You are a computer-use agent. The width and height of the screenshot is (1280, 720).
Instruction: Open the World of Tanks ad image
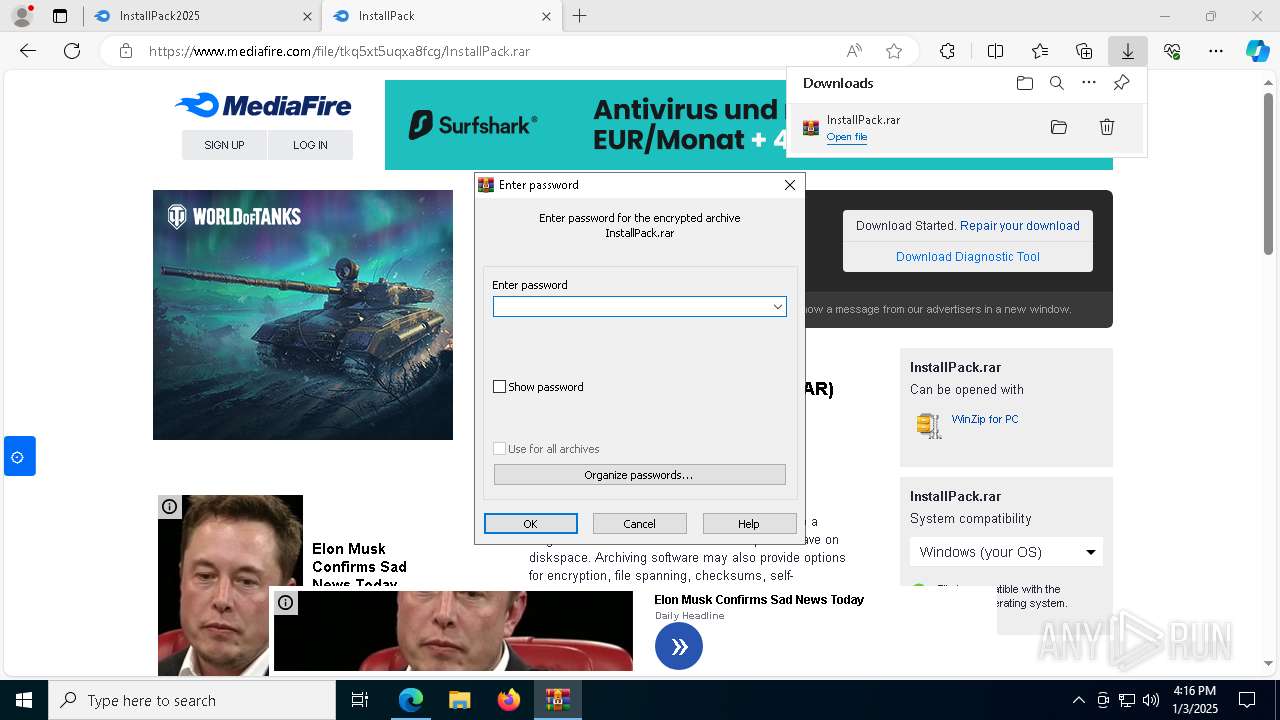[x=303, y=315]
